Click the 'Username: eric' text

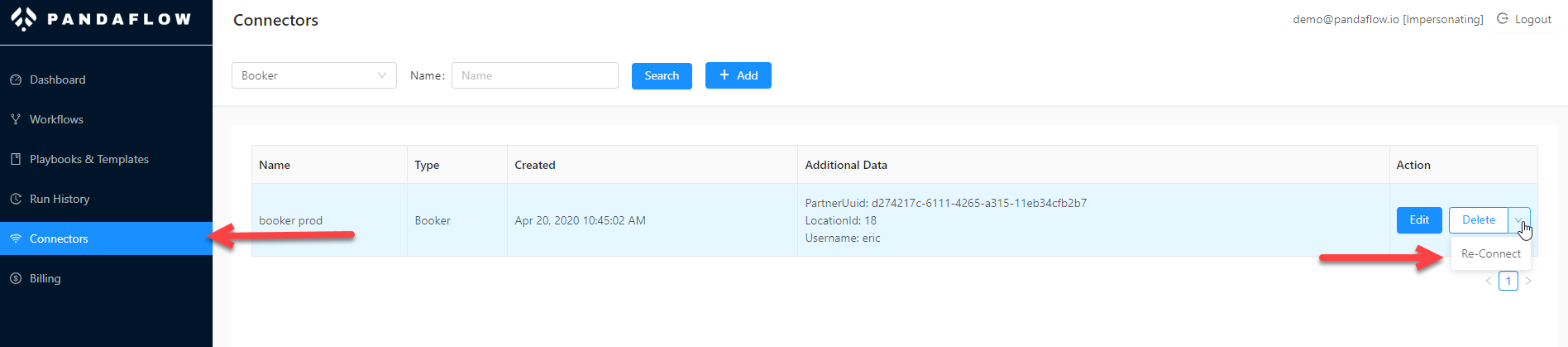pos(843,238)
